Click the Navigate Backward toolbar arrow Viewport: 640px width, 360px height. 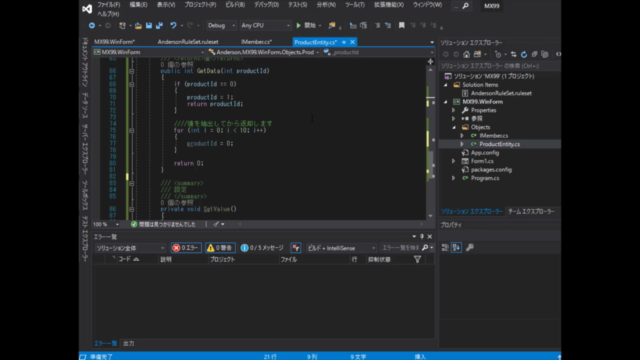pyautogui.click(x=92, y=25)
